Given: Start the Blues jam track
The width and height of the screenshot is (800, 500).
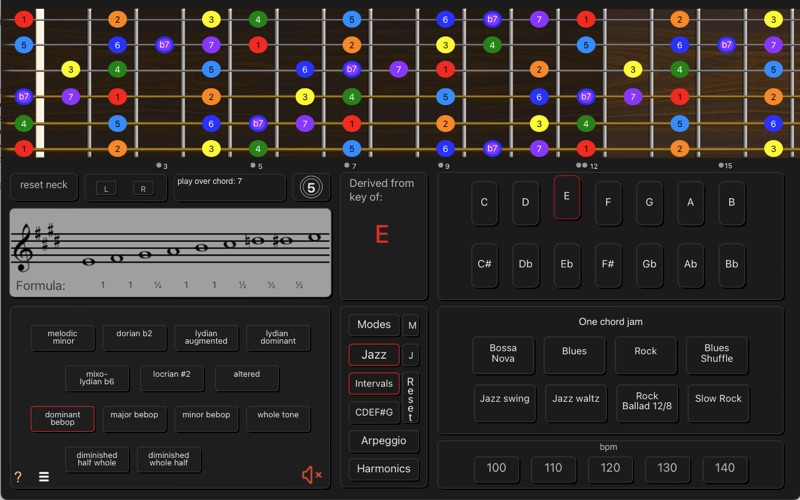Looking at the screenshot, I should [x=574, y=354].
